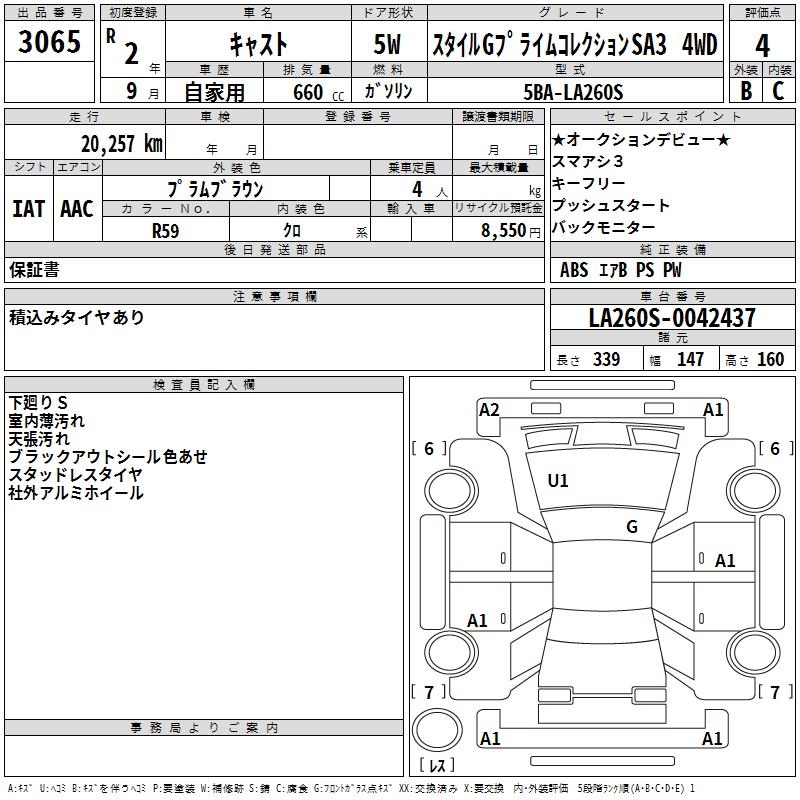Image resolution: width=800 pixels, height=800 pixels.
Task: Click the rear-right wheel on diagram
Action: pos(754,653)
